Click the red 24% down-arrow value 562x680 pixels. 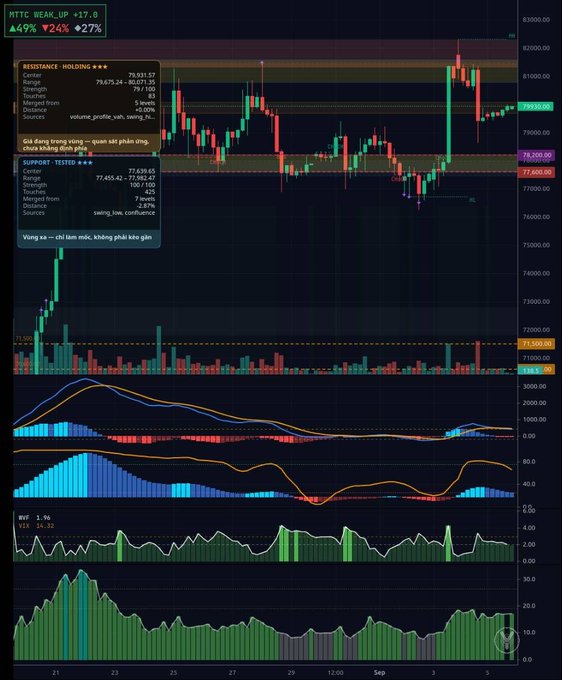click(x=56, y=29)
